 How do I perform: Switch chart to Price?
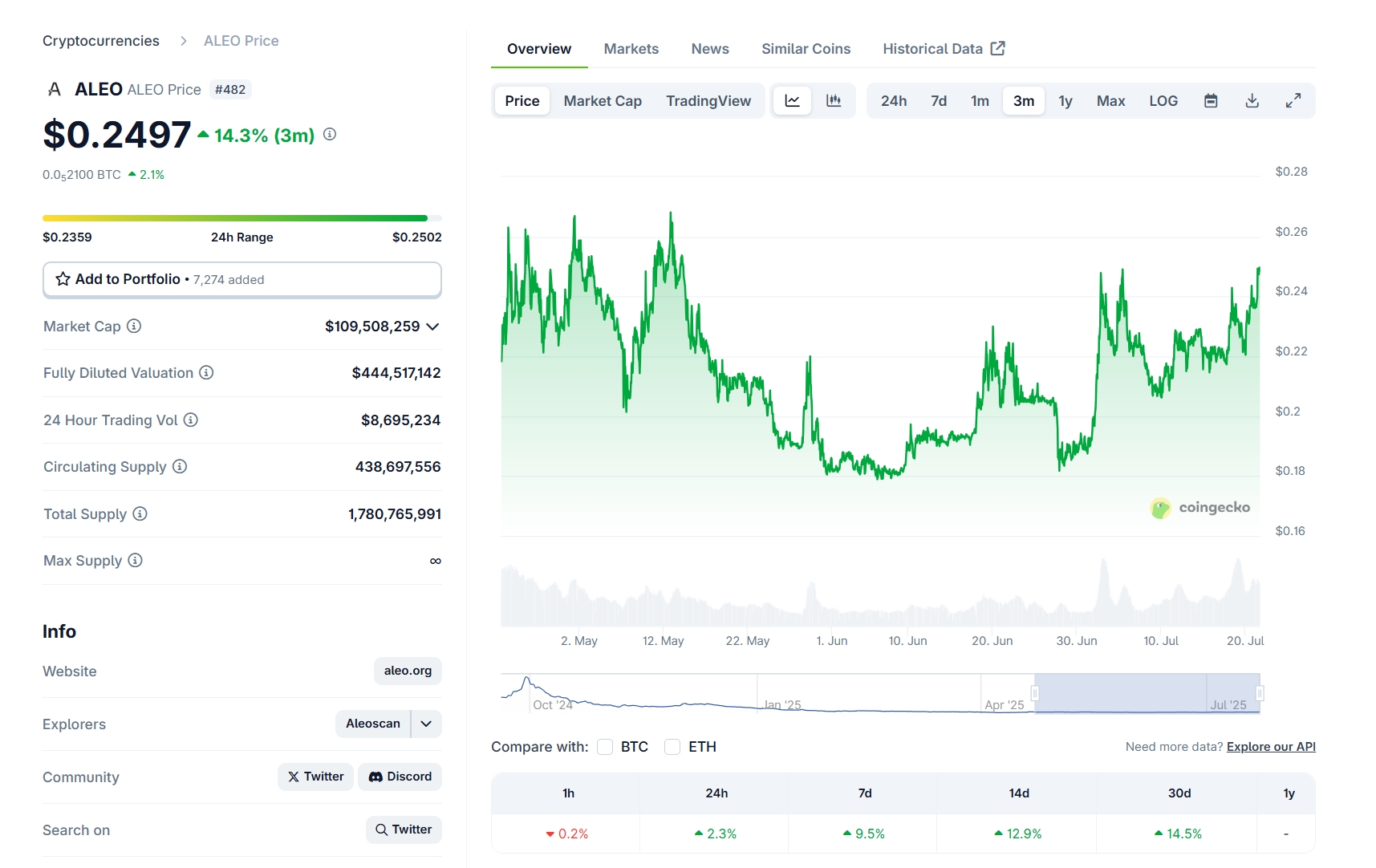click(522, 101)
